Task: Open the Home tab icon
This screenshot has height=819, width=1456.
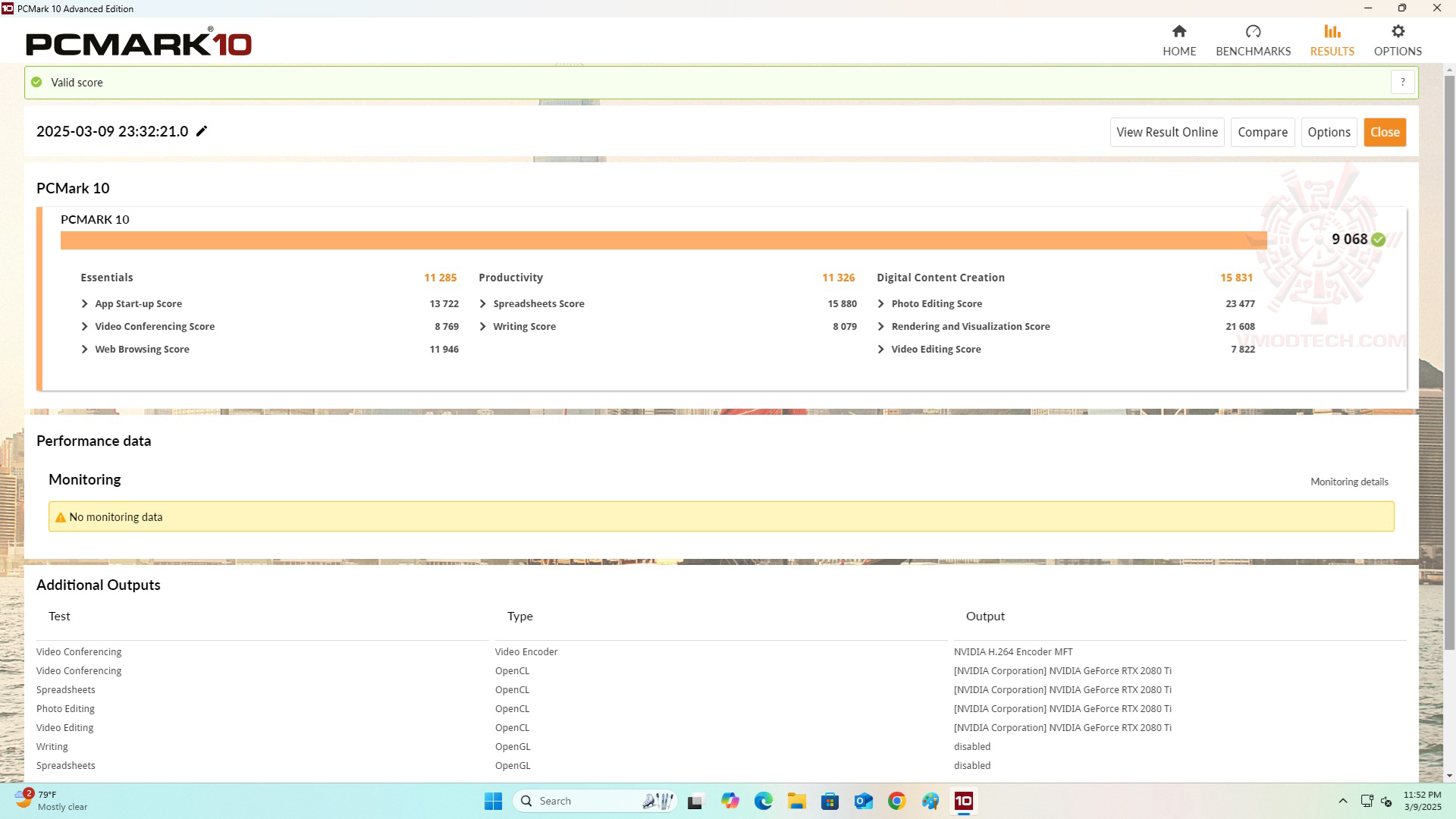Action: (x=1178, y=32)
